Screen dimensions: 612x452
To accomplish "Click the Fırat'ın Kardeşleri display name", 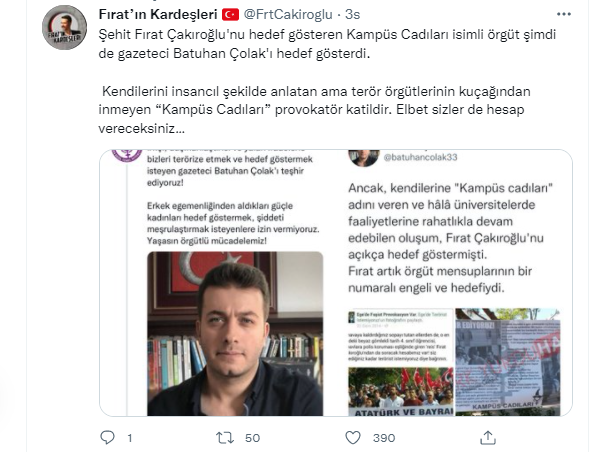I will point(158,14).
